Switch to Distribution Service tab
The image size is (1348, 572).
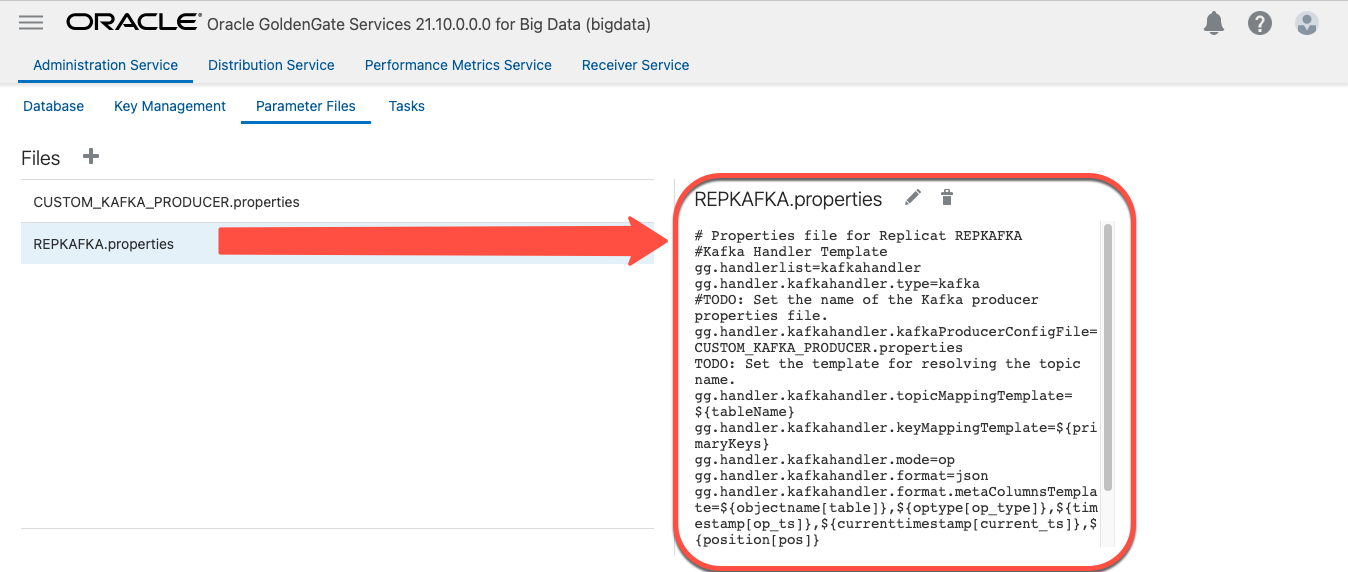click(x=271, y=65)
